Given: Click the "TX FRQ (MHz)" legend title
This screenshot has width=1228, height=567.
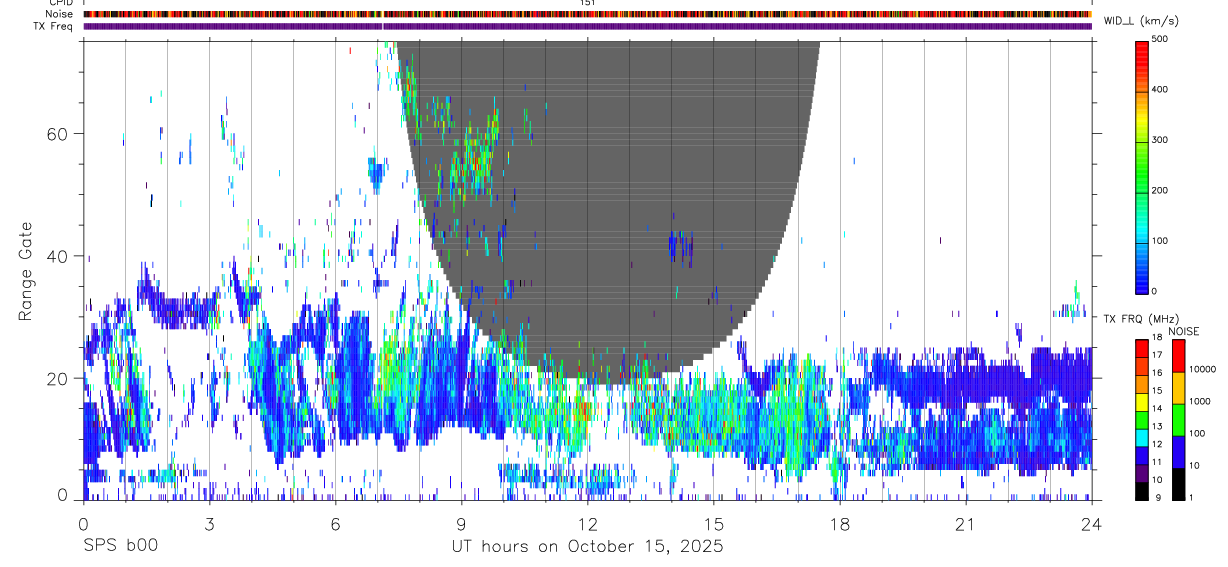Looking at the screenshot, I should coord(1140,318).
